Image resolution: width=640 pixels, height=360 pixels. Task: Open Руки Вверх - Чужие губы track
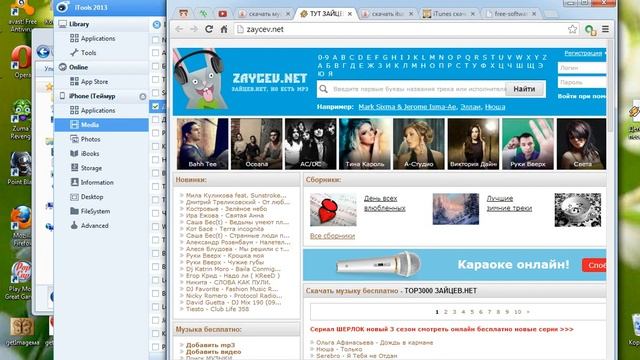click(225, 262)
